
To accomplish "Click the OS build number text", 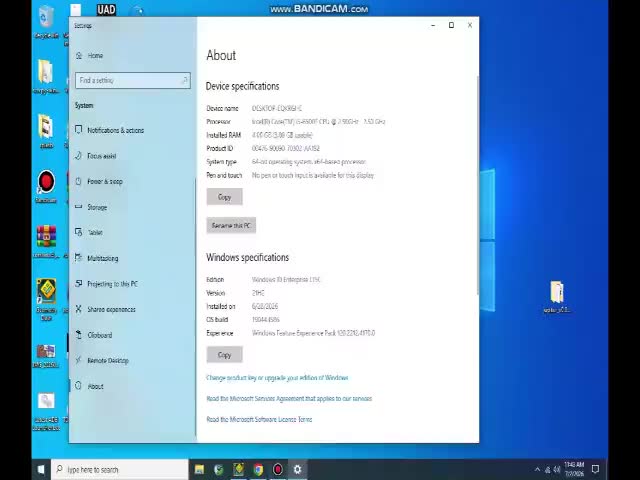I will [x=266, y=320].
